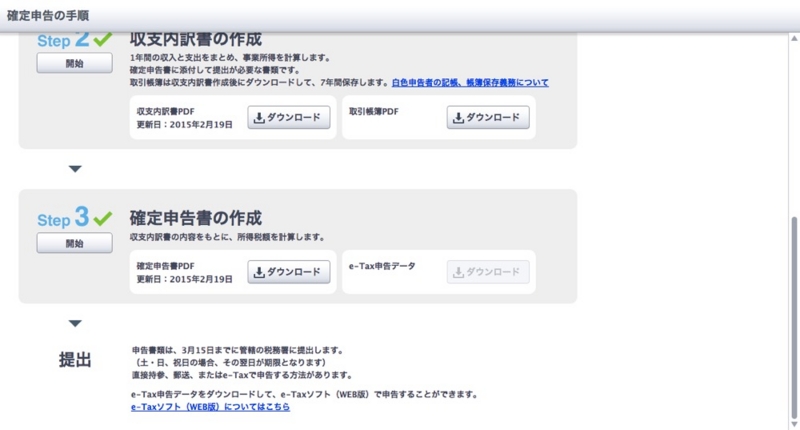Click the down arrow below the Step 2 panel

pyautogui.click(x=75, y=169)
